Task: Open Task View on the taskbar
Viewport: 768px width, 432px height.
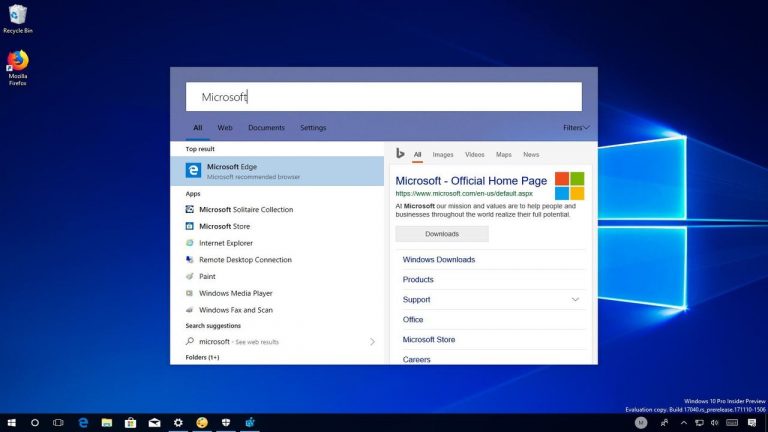Action: 58,422
